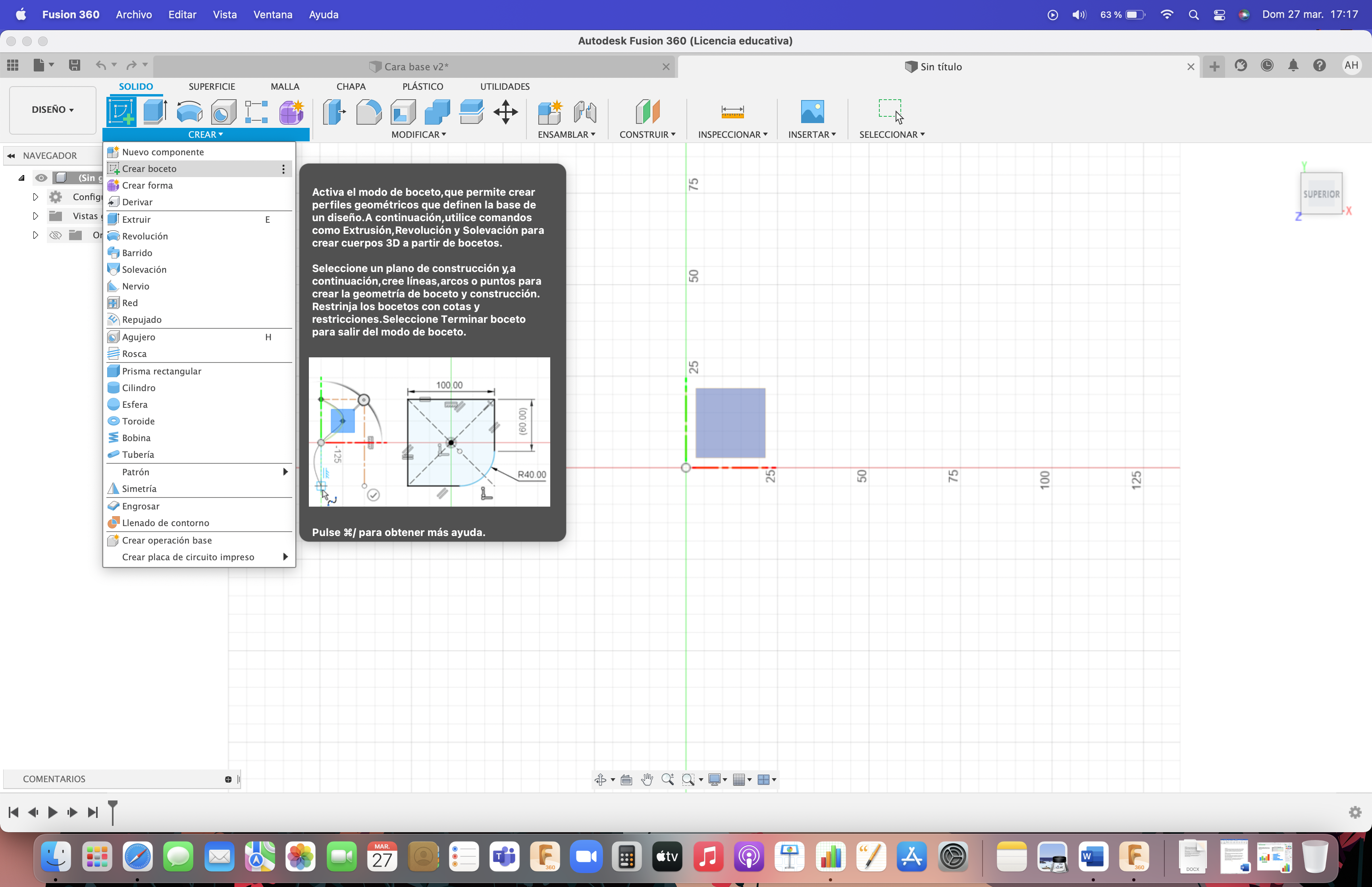The width and height of the screenshot is (1372, 887).
Task: Click the Move/Copy arrows icon
Action: (x=505, y=111)
